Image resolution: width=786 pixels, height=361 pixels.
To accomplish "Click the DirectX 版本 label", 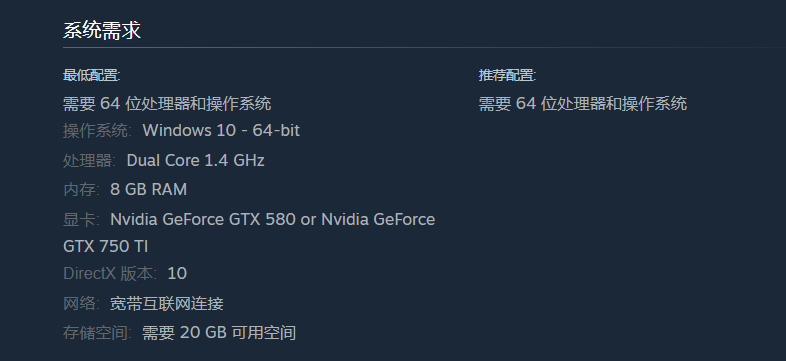I will pyautogui.click(x=110, y=273).
